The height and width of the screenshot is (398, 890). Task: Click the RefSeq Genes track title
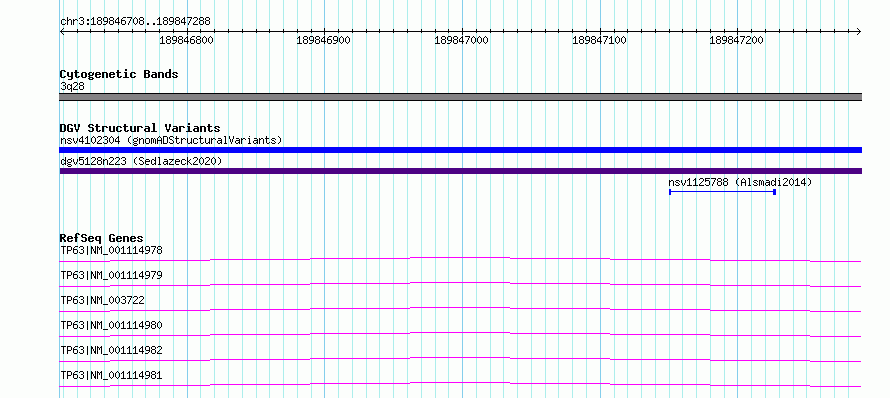point(102,238)
